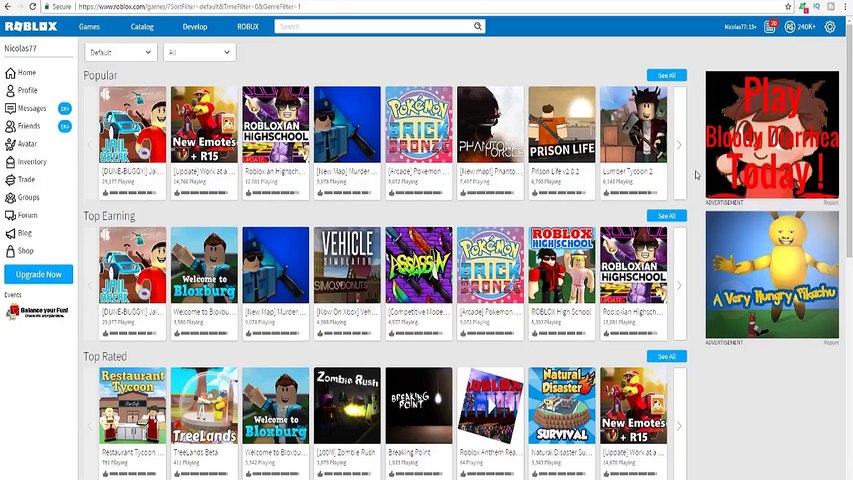This screenshot has width=853, height=480.
Task: Open Groups in the sidebar
Action: click(22, 198)
